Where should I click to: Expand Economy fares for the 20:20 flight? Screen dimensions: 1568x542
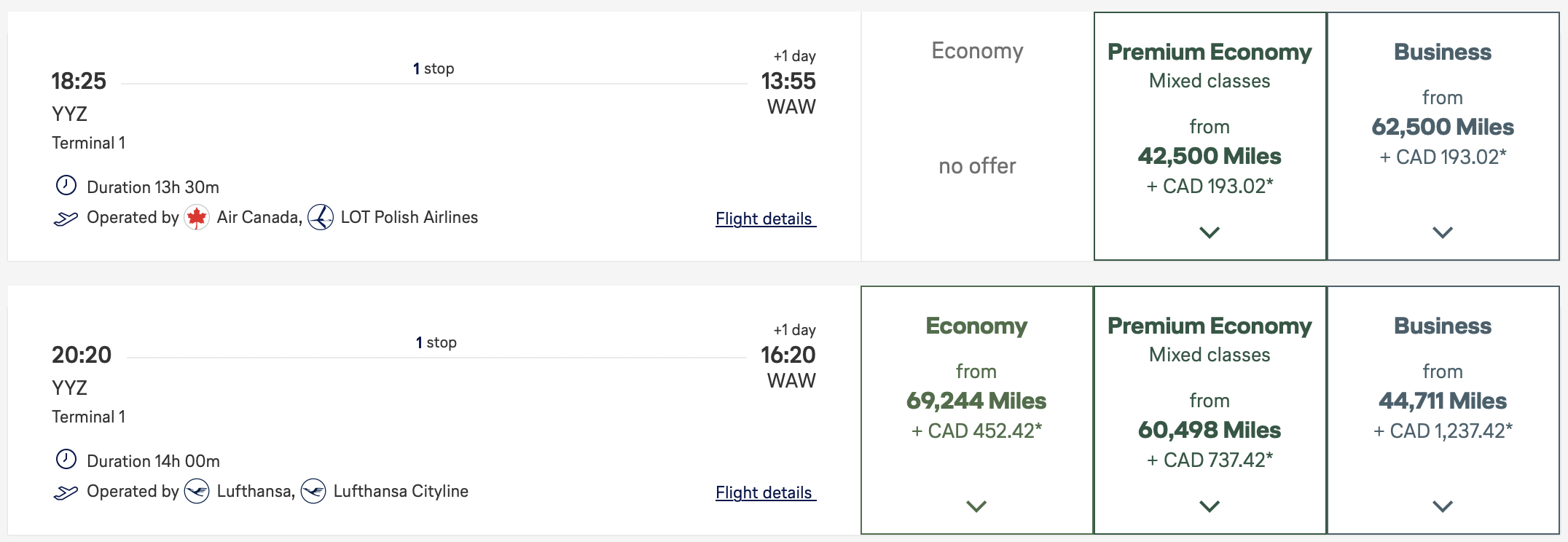977,503
